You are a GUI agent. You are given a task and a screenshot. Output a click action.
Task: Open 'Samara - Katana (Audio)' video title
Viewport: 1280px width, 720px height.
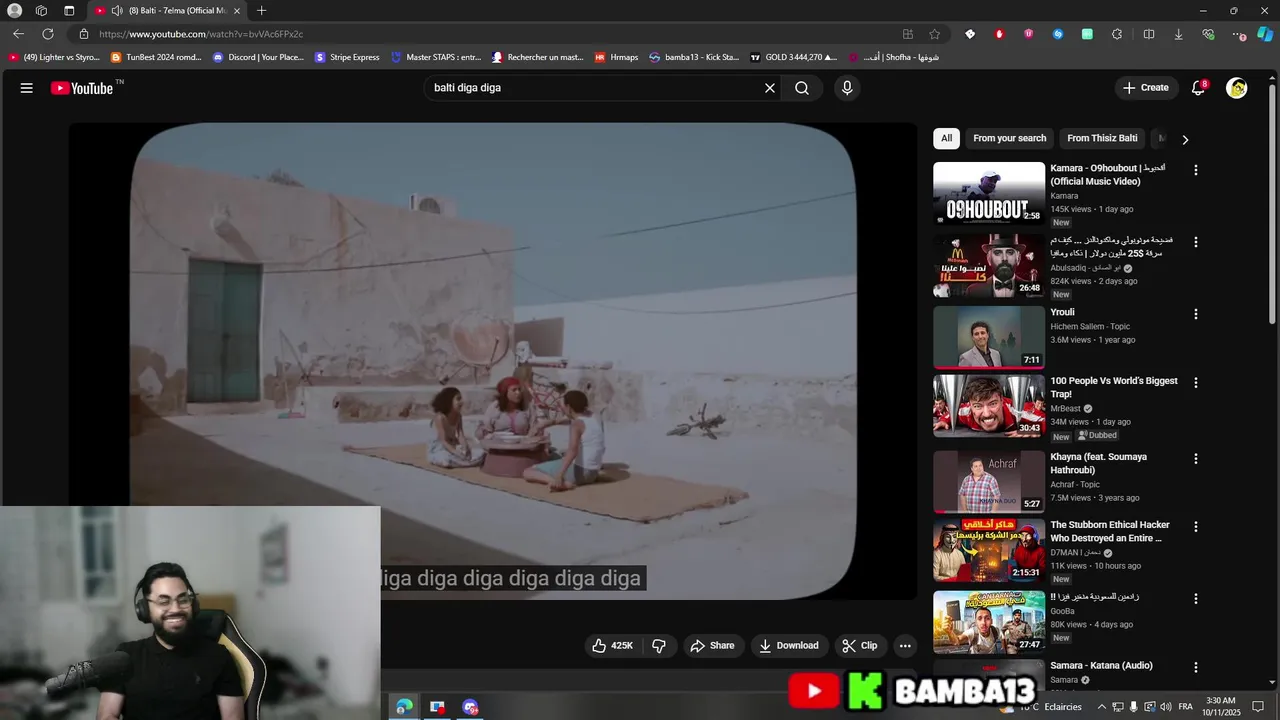click(1101, 665)
